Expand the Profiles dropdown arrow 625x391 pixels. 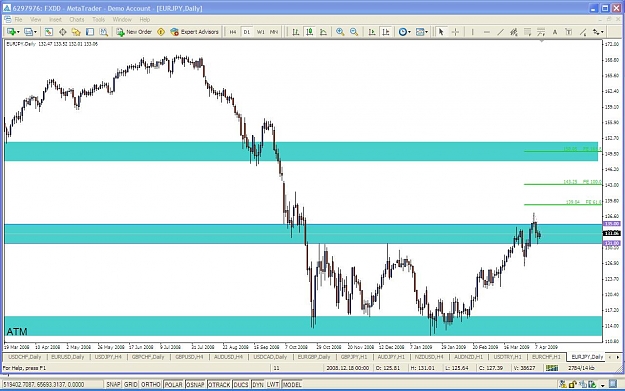click(35, 32)
